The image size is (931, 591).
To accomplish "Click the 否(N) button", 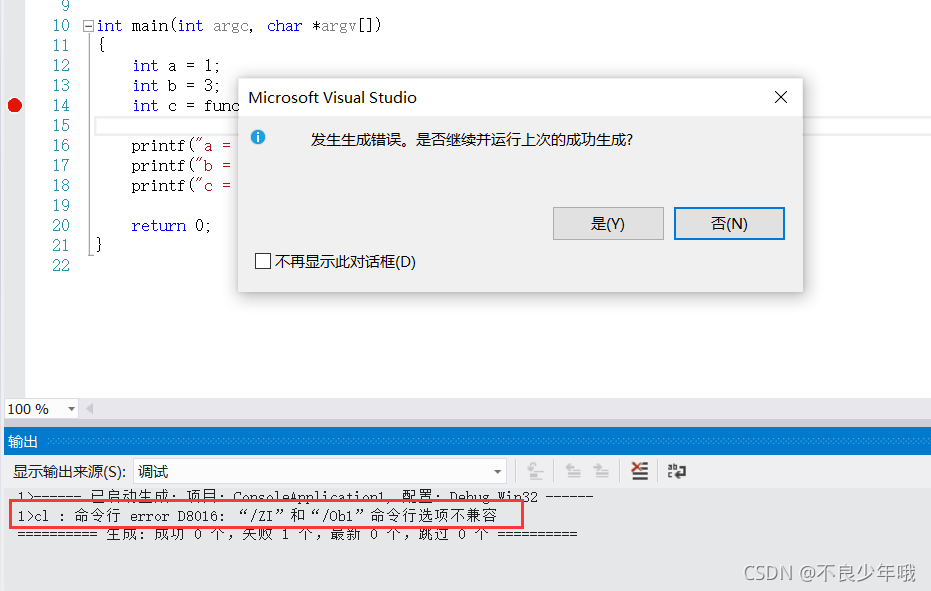I will 729,224.
